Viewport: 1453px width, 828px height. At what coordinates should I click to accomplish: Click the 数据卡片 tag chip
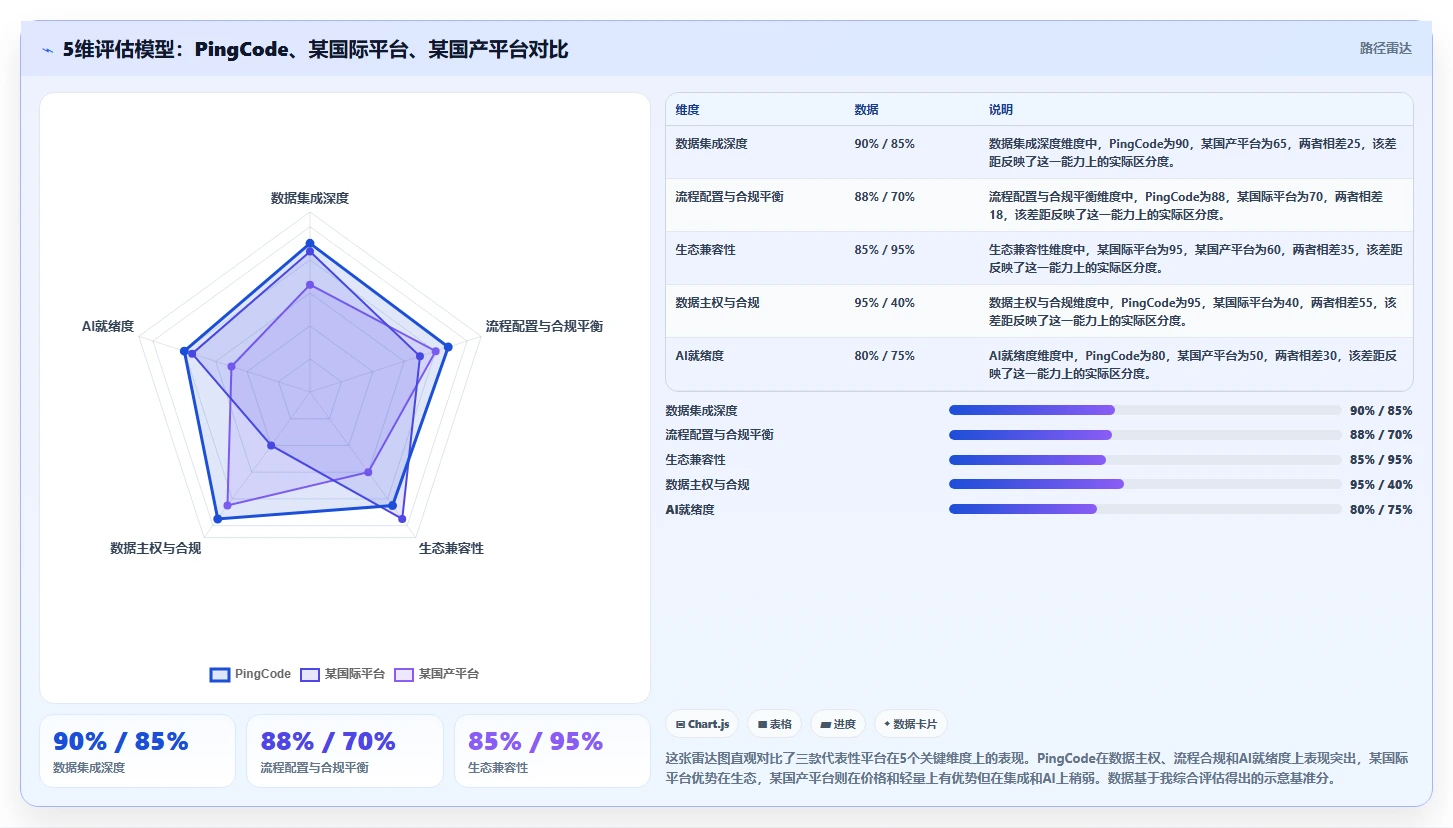910,724
